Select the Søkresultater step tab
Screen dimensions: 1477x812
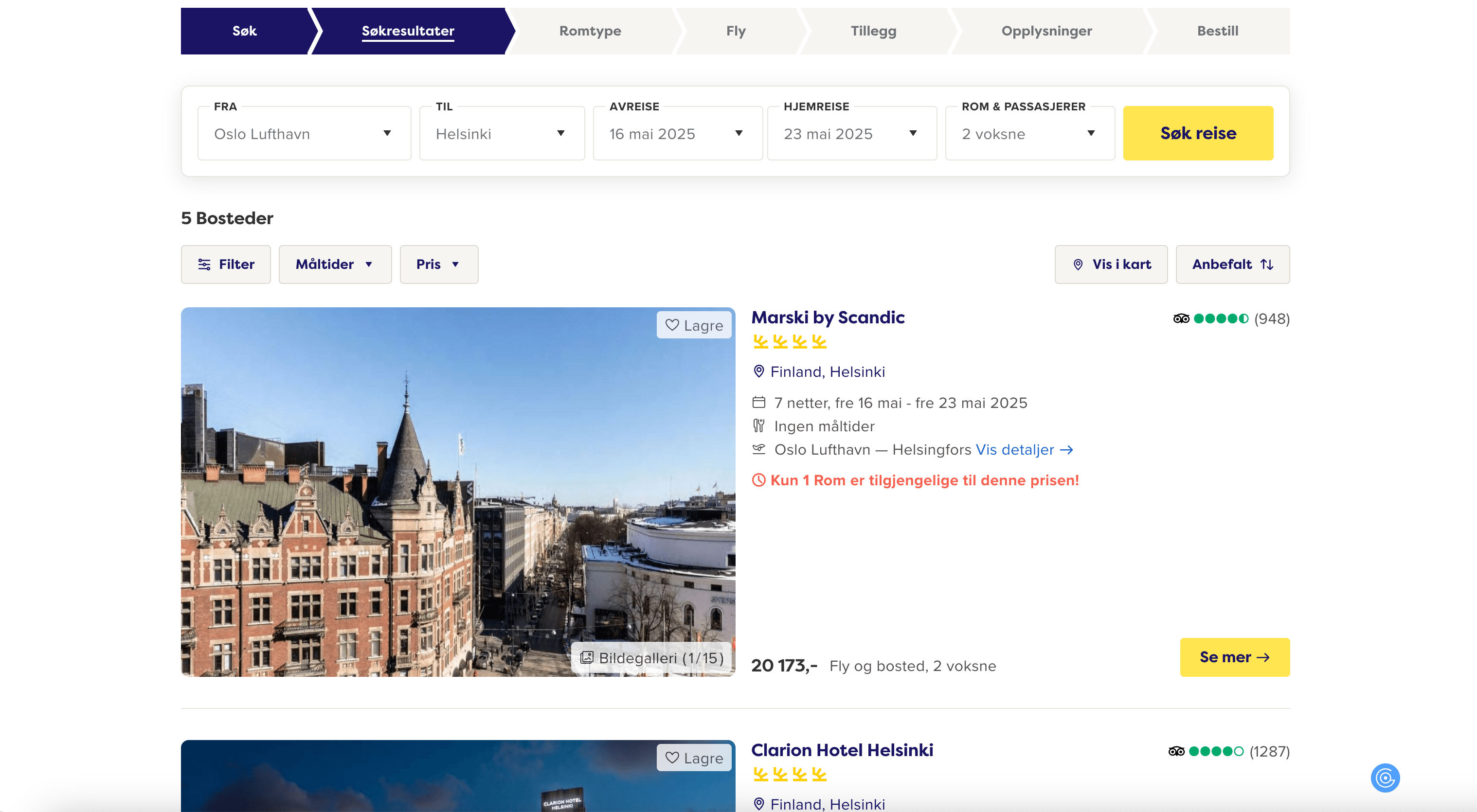(408, 31)
